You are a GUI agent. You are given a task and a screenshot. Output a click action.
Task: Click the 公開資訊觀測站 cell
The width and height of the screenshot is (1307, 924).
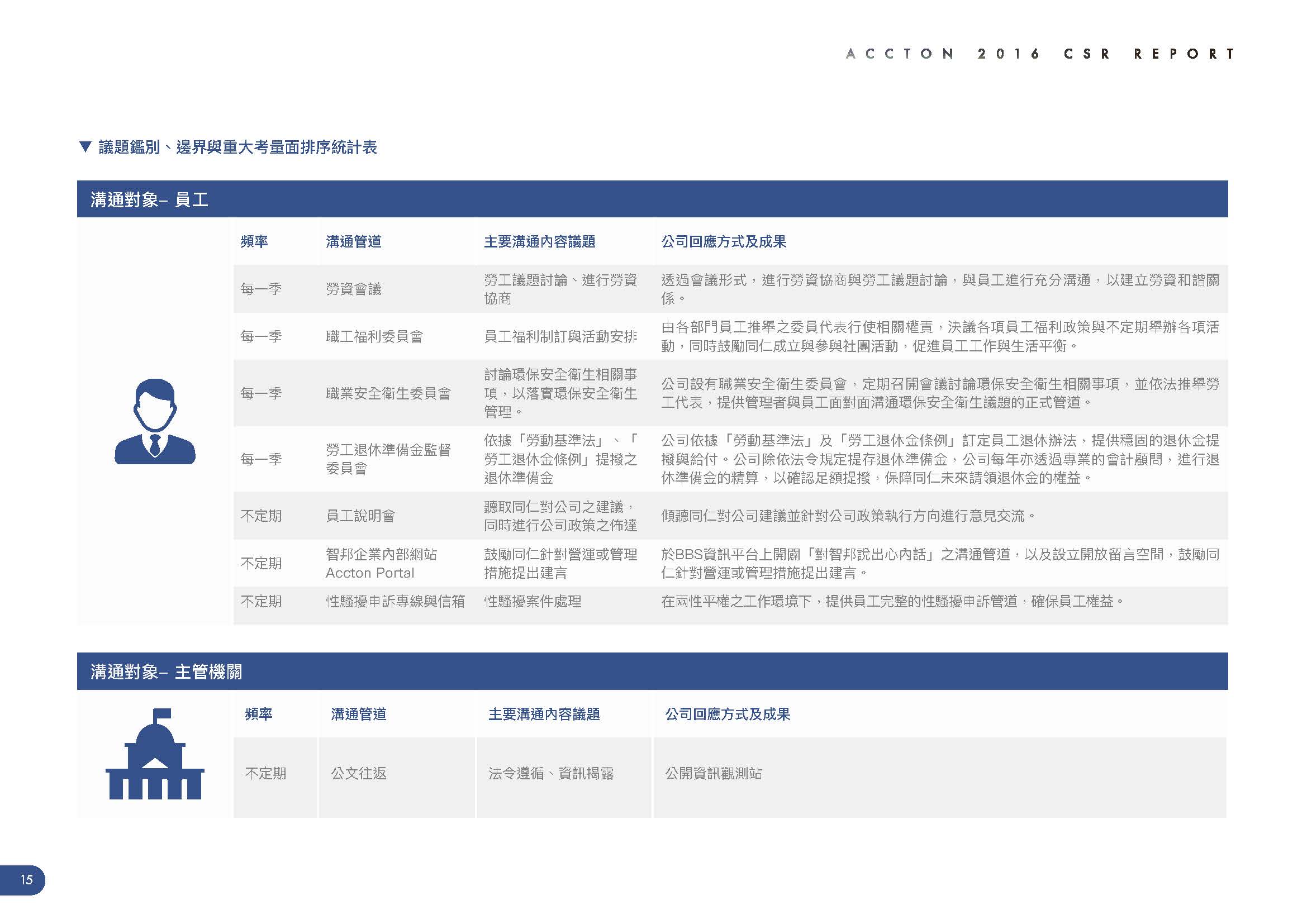click(714, 773)
